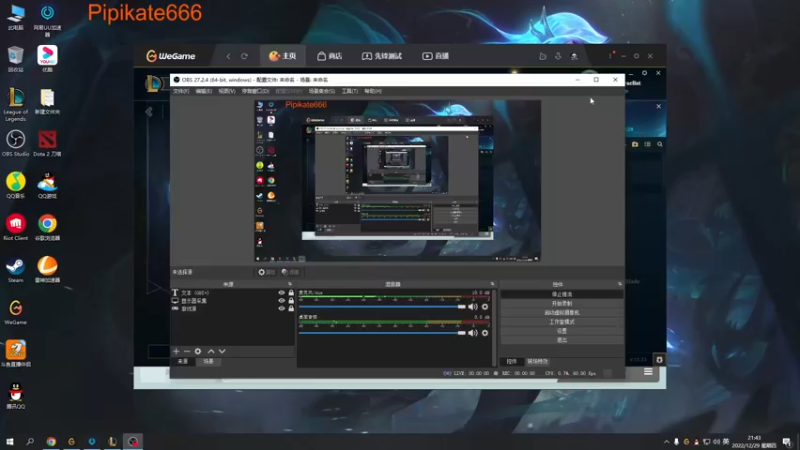This screenshot has height=450, width=800.
Task: Open 优酷 desktop shortcut
Action: [x=47, y=59]
